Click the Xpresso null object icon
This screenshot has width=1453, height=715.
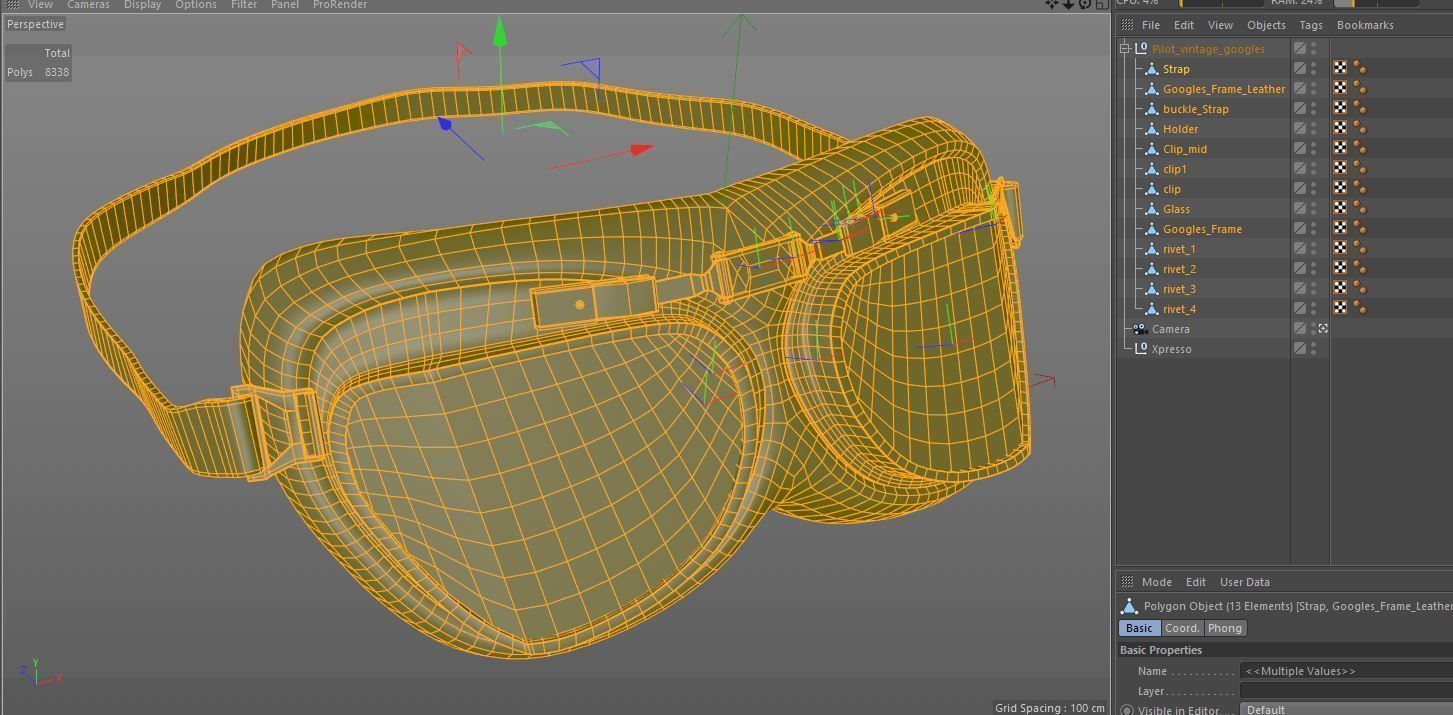coord(1143,348)
